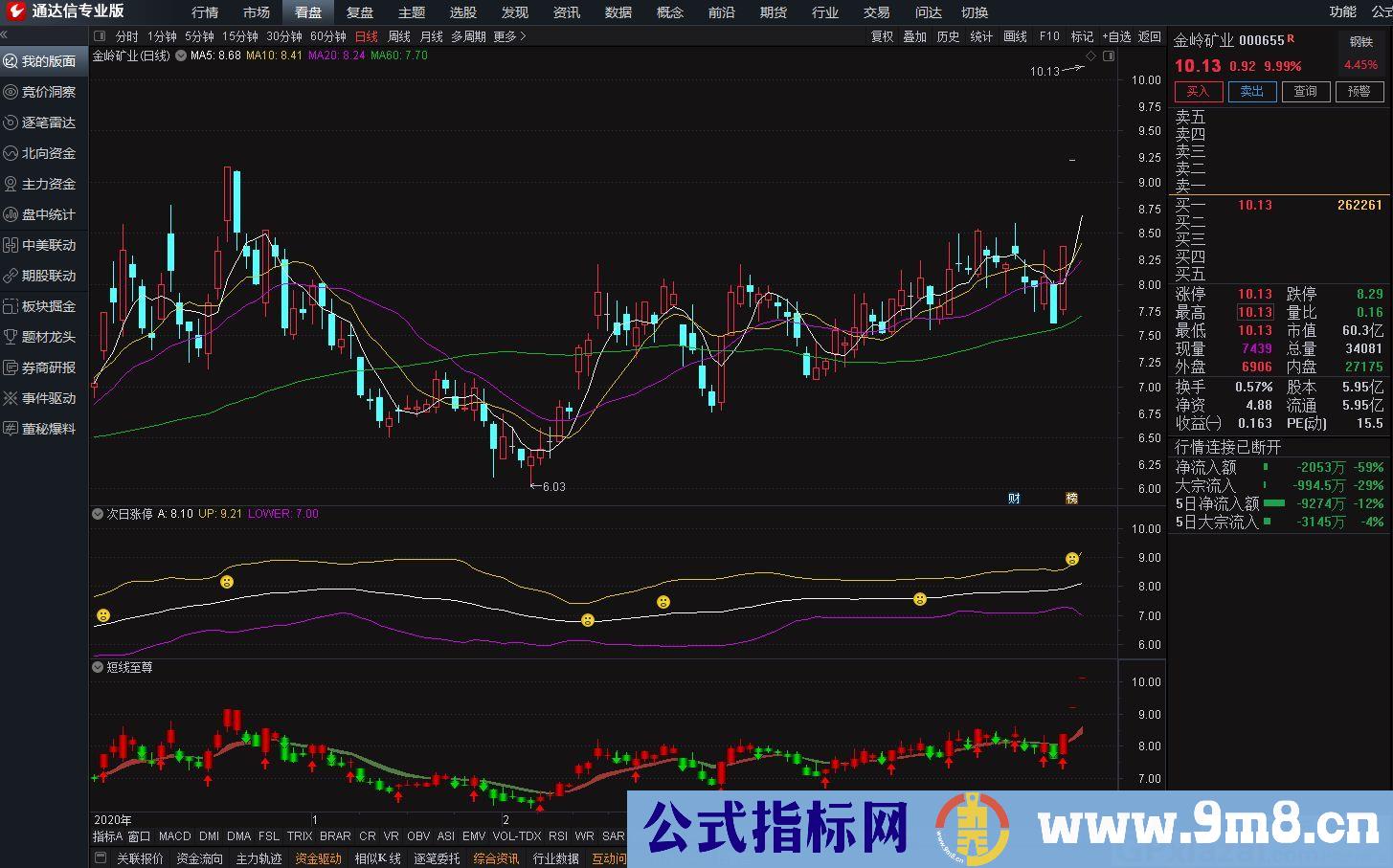The image size is (1393, 868).
Task: Click 叠加 toolbar button
Action: click(x=915, y=36)
